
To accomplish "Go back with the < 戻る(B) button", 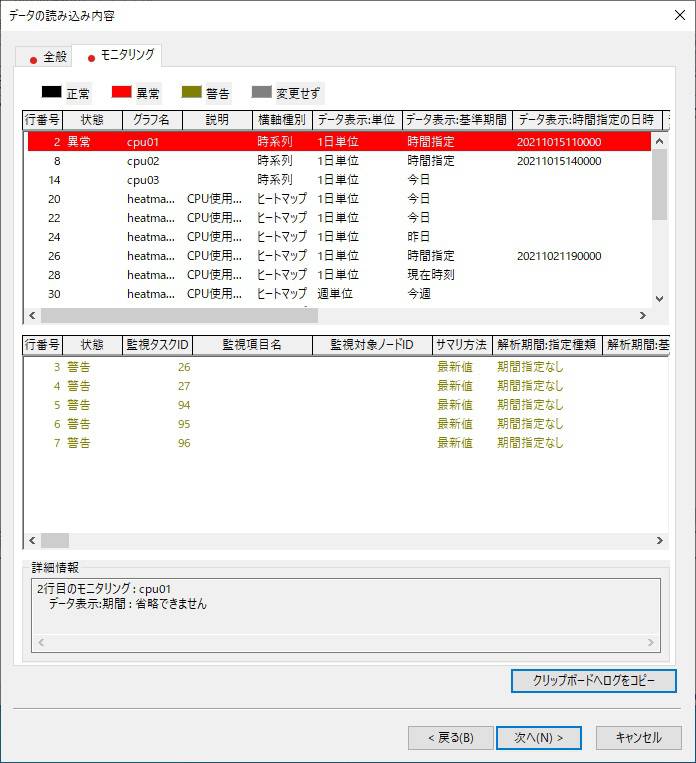I will [451, 738].
